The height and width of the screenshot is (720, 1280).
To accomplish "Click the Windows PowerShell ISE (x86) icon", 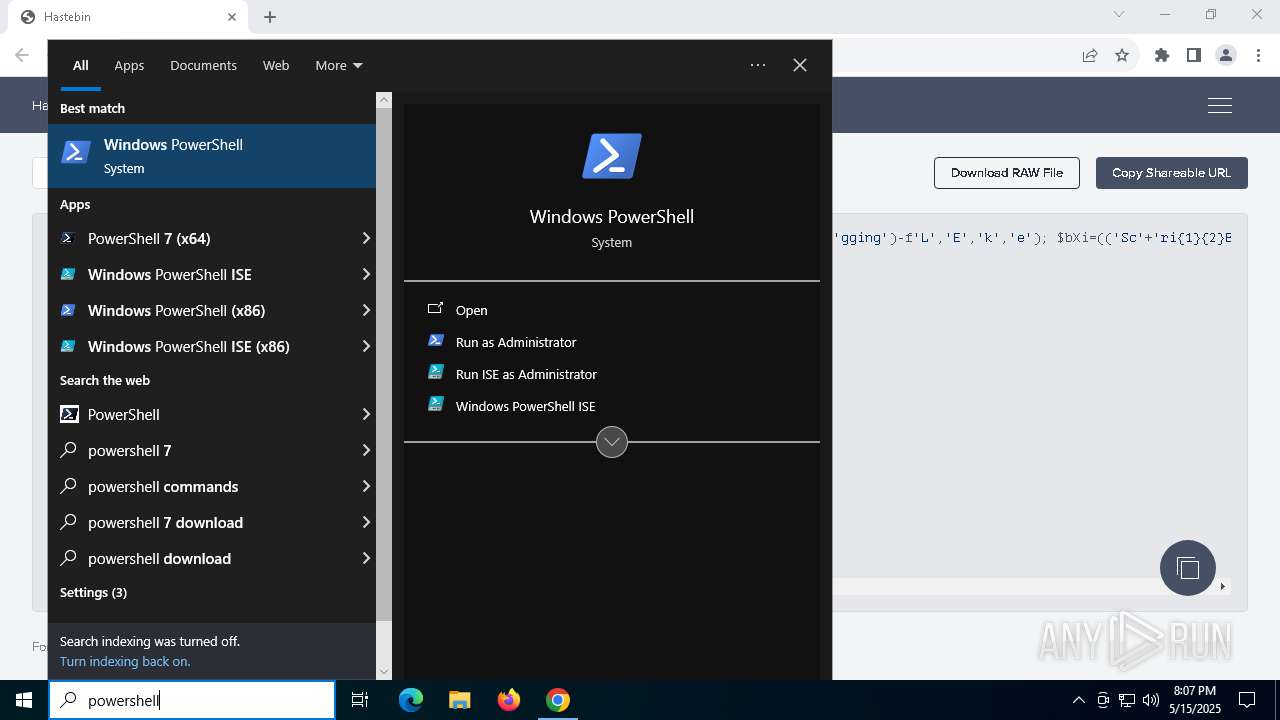I will (68, 346).
